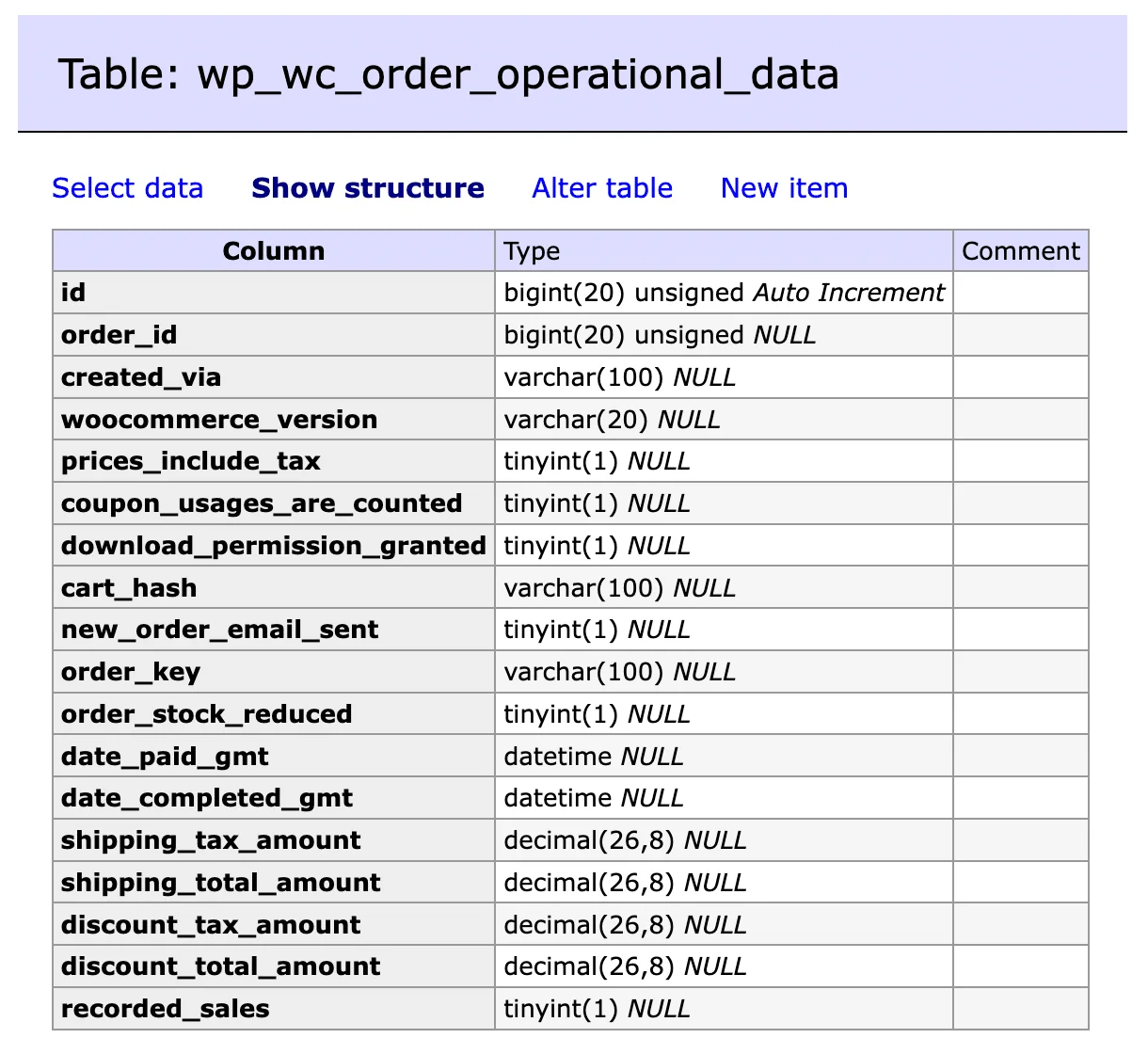This screenshot has width=1148, height=1054.
Task: Click the table title wp_wc_order_operational_data heading
Action: [x=449, y=74]
